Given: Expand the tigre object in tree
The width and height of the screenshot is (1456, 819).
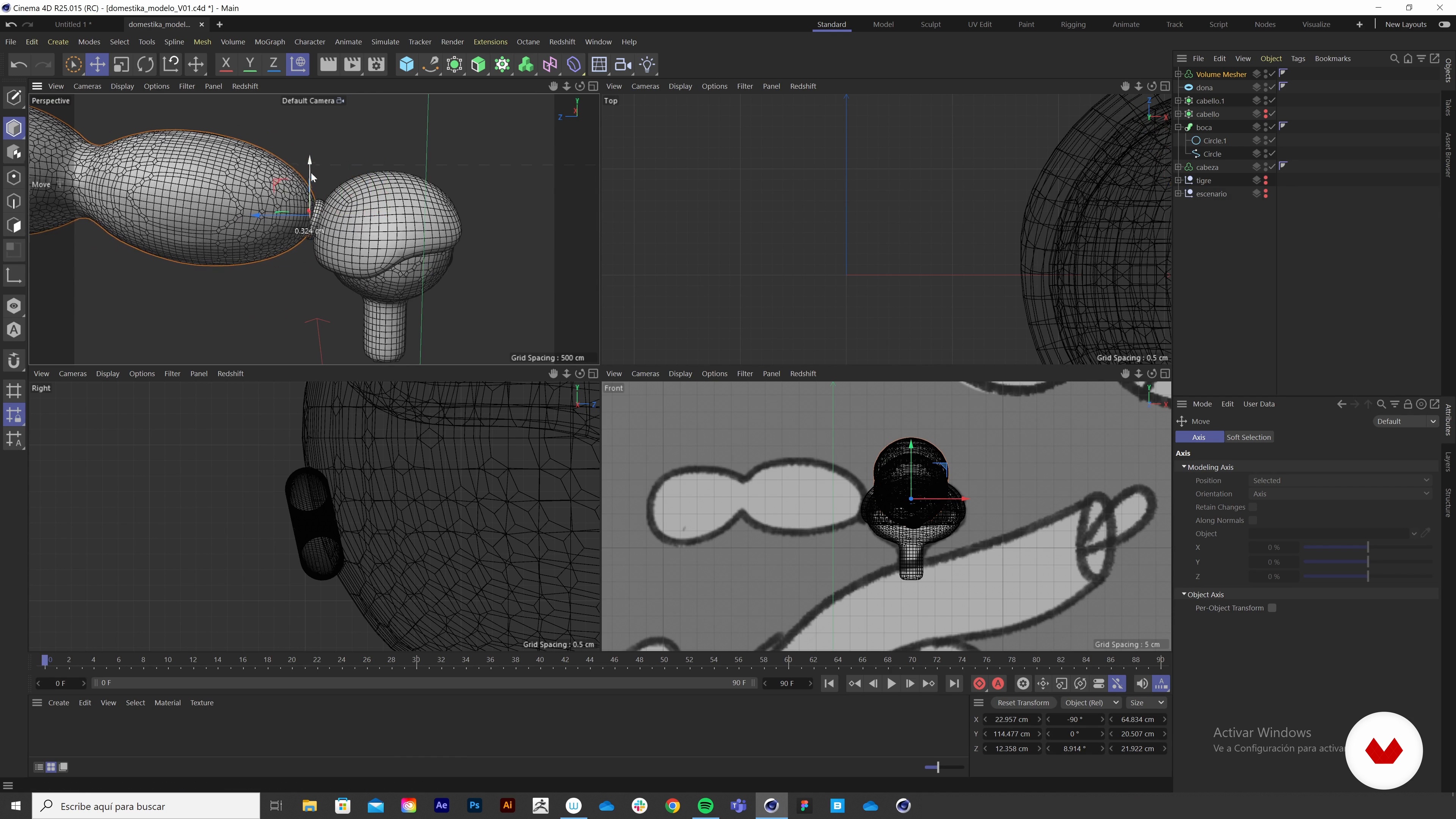Looking at the screenshot, I should (1178, 180).
